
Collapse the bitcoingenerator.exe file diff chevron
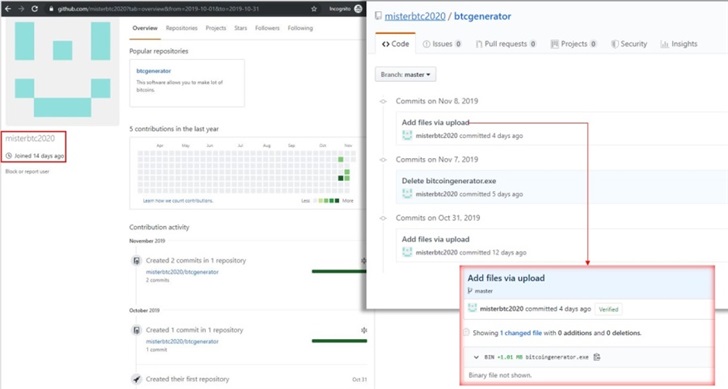476,357
